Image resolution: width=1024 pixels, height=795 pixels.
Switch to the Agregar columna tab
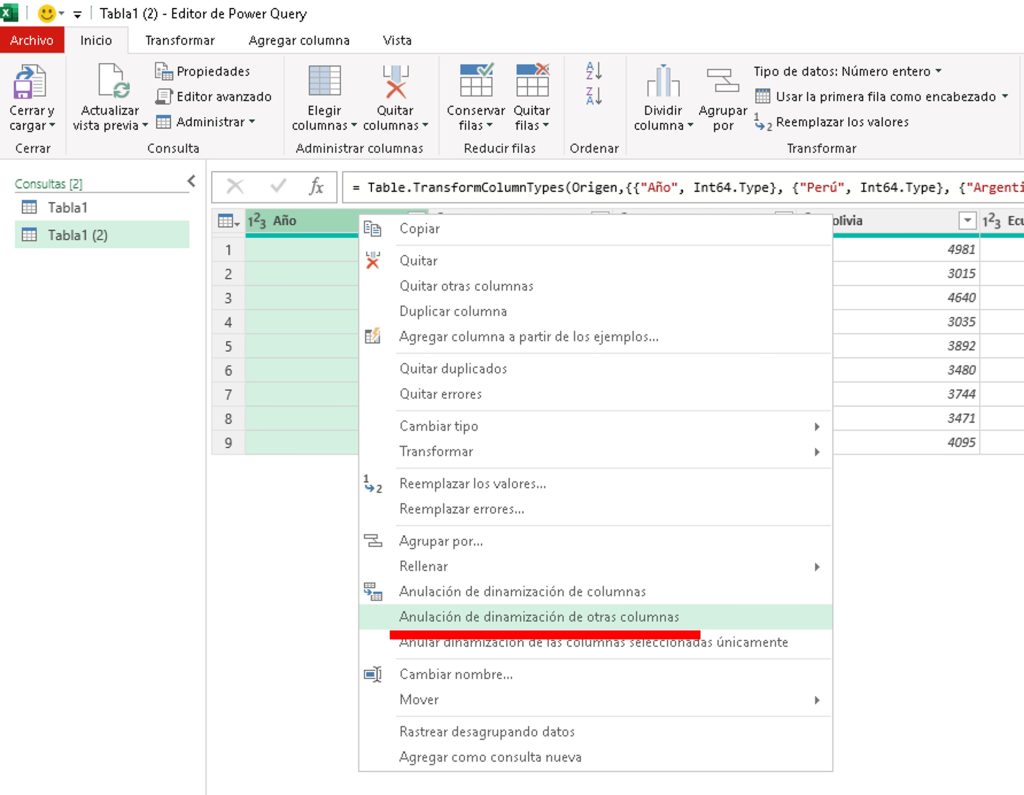[x=298, y=40]
